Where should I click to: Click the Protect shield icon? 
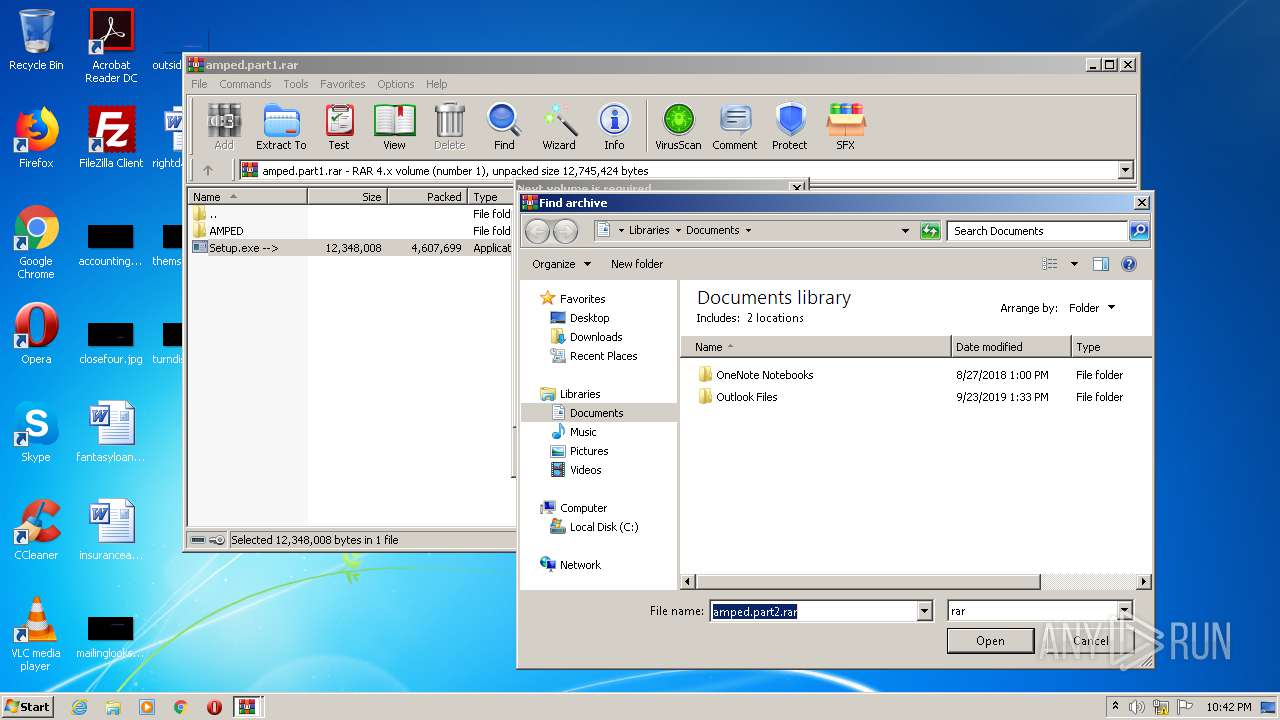[x=790, y=127]
